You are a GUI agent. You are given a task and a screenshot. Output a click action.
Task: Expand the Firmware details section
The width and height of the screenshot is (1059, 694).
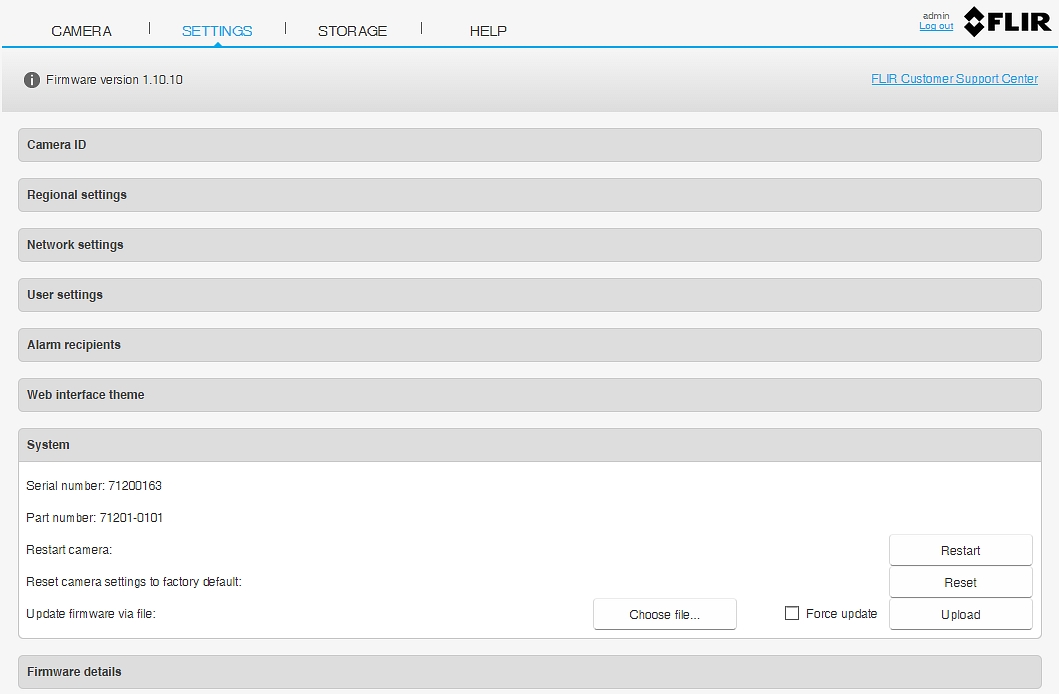coord(529,672)
